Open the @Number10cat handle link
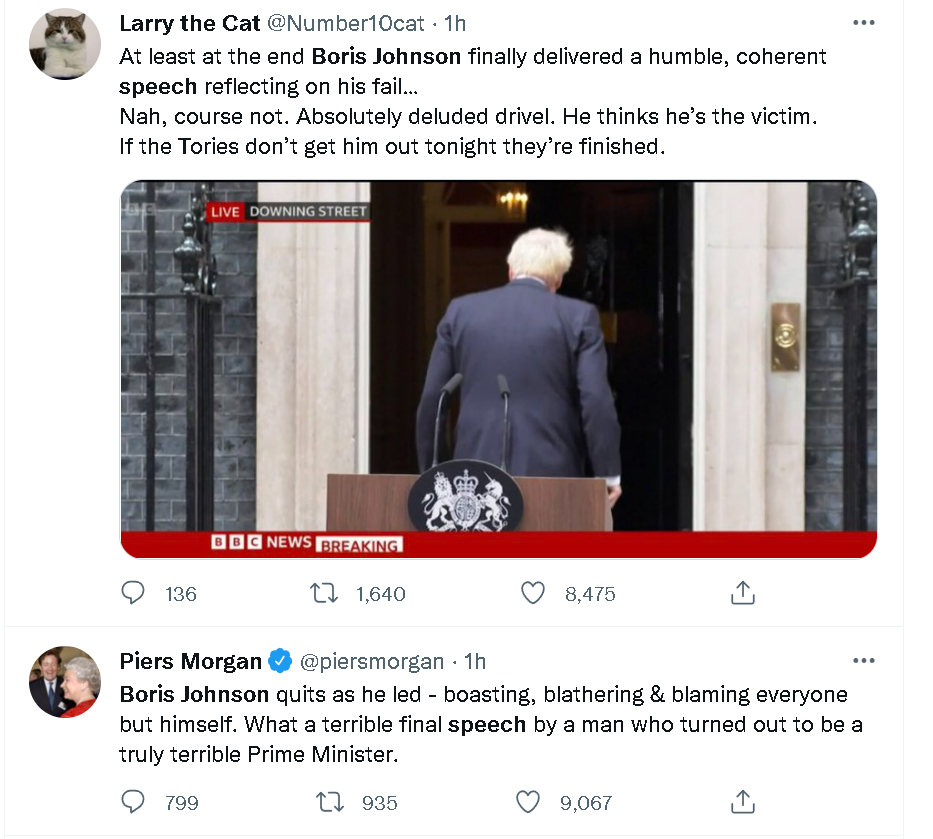Viewport: 933px width, 839px height. pyautogui.click(x=345, y=23)
